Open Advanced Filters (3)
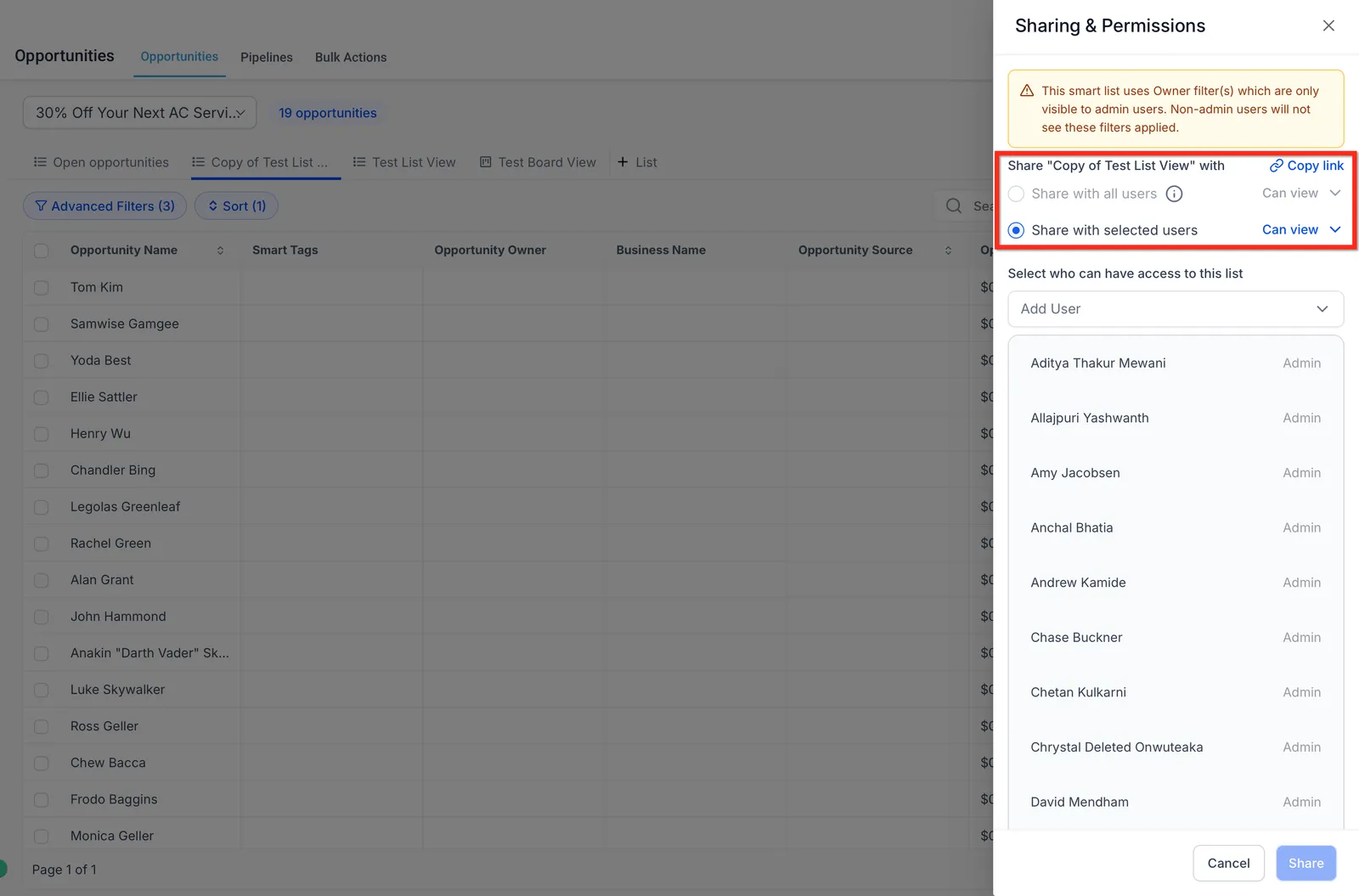This screenshot has height=896, width=1359. pos(104,206)
